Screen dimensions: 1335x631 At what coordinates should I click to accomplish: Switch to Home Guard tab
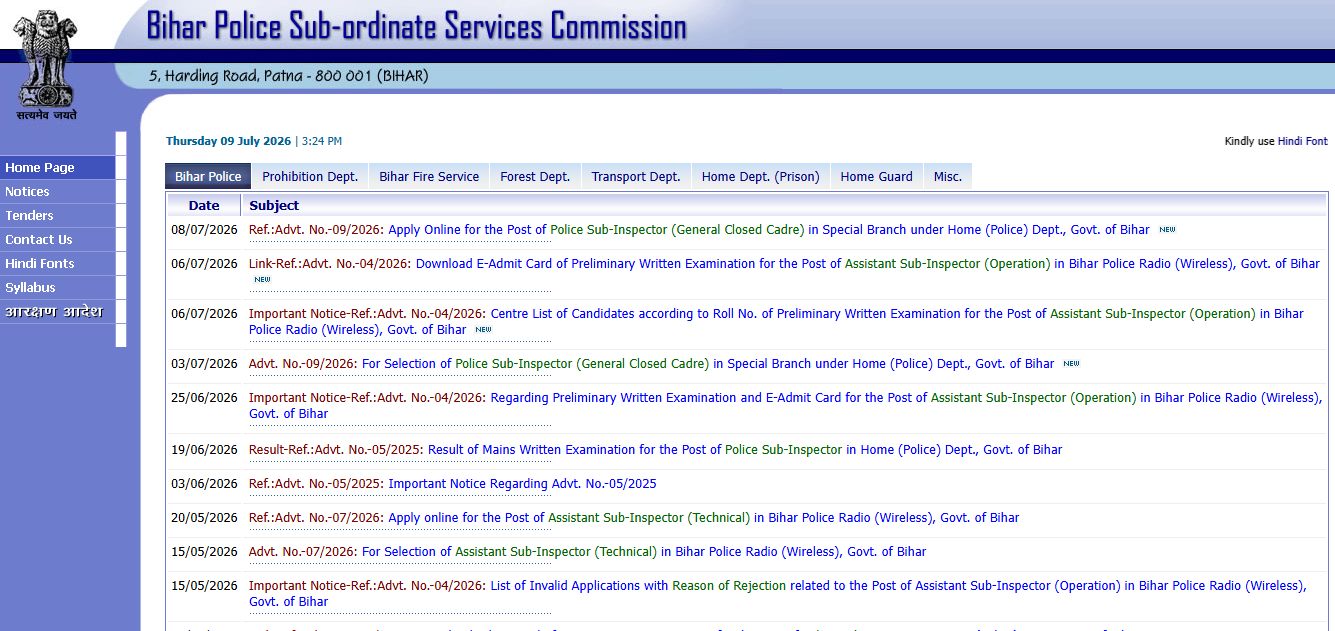876,176
